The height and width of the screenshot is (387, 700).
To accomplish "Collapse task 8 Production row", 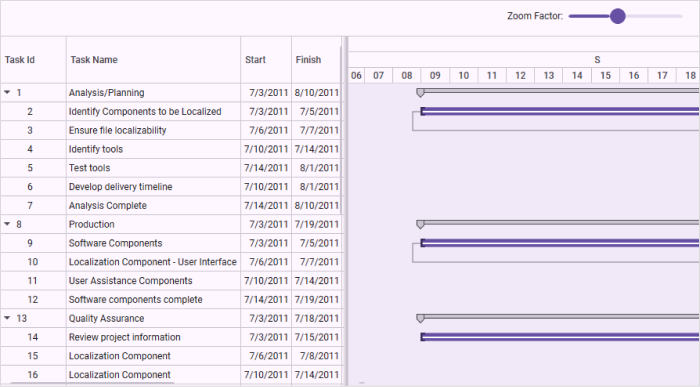I will pyautogui.click(x=7, y=224).
